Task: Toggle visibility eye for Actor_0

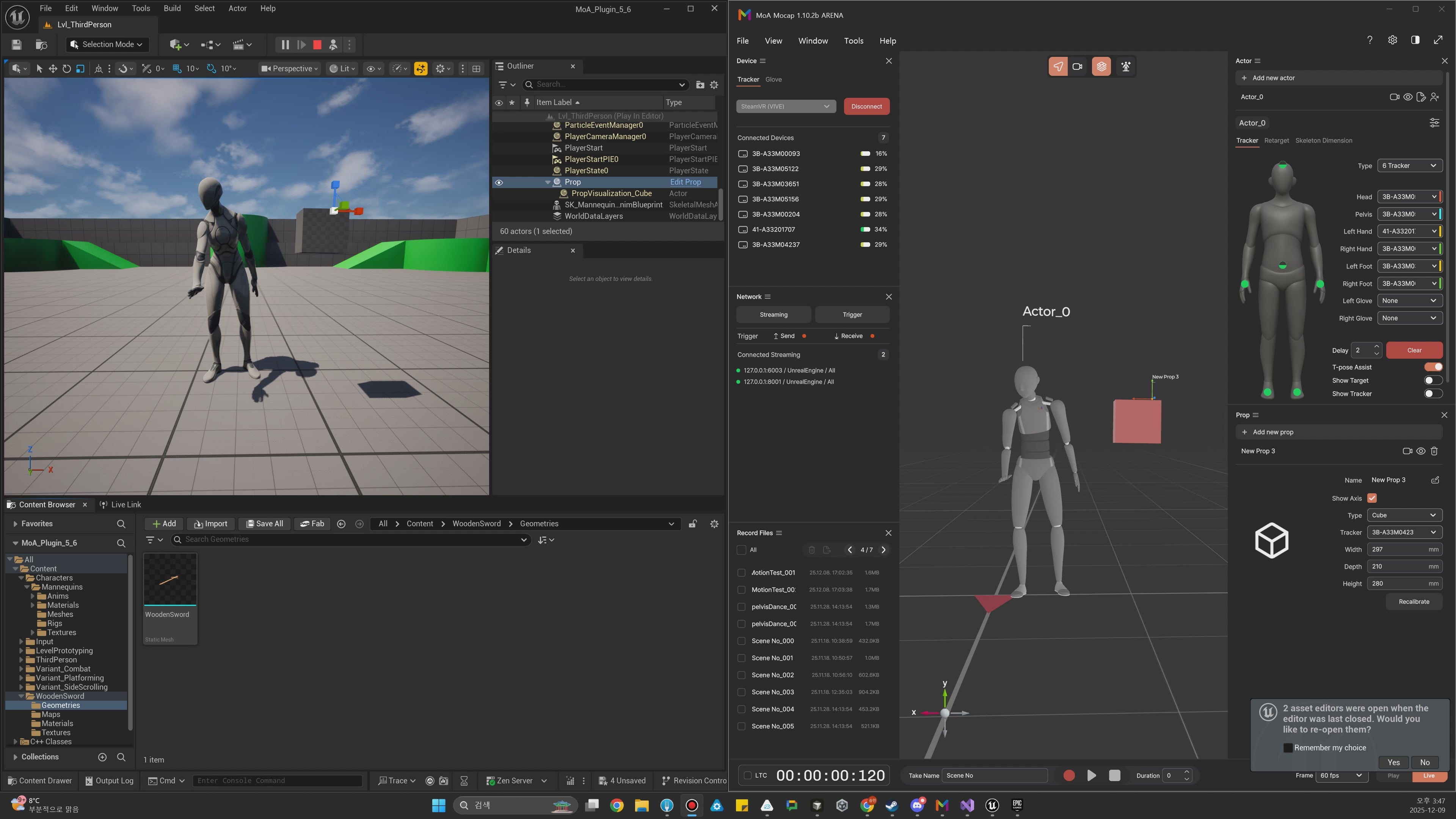Action: (1407, 97)
